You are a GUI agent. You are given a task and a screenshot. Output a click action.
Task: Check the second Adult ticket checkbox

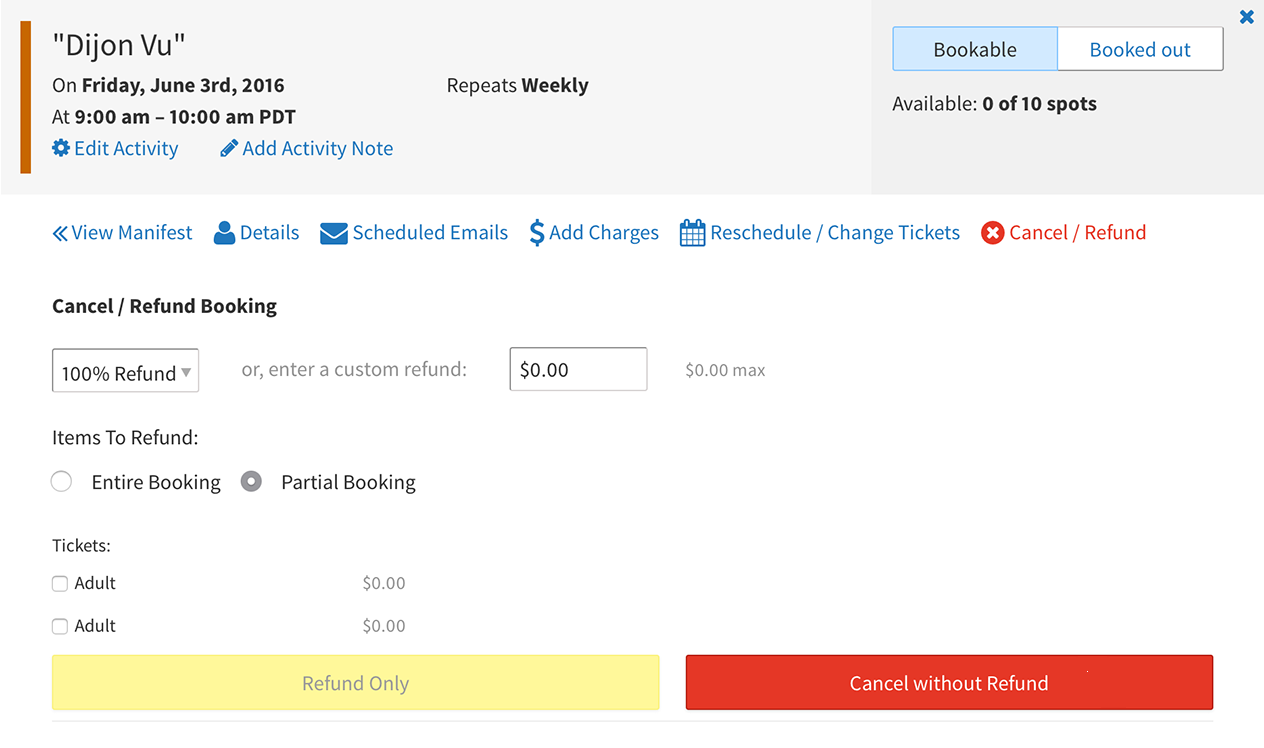click(x=60, y=627)
